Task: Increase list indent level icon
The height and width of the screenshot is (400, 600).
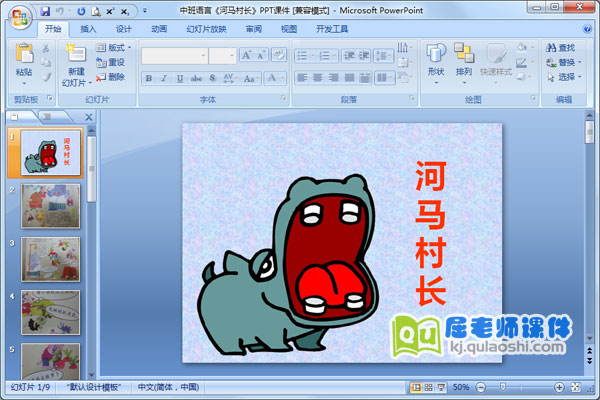Action: pyautogui.click(x=364, y=56)
